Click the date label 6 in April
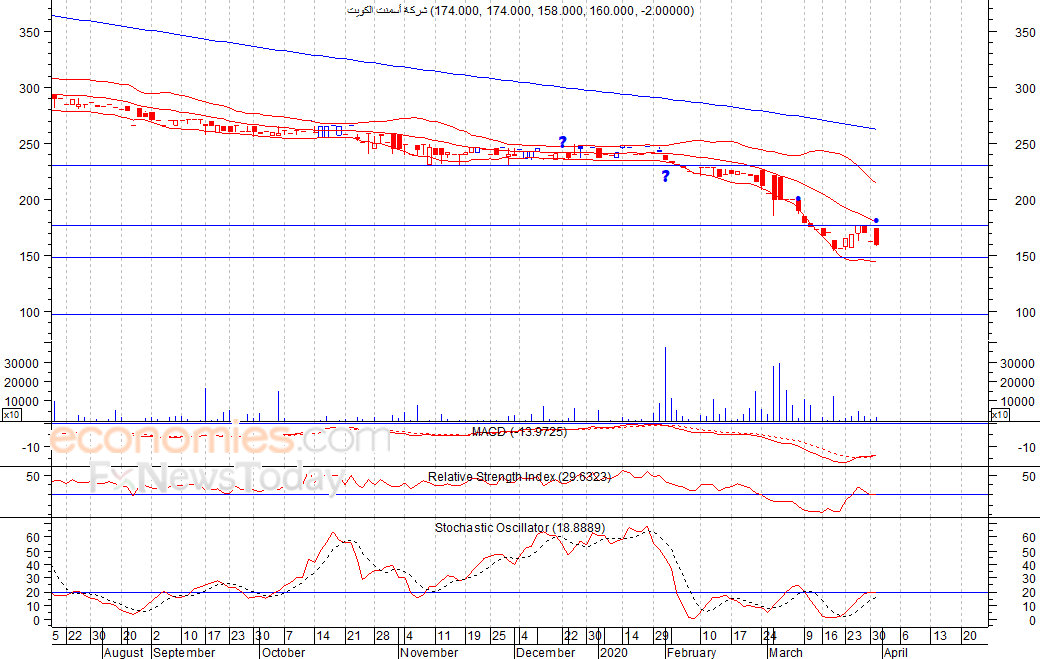This screenshot has width=1040, height=659. point(905,636)
